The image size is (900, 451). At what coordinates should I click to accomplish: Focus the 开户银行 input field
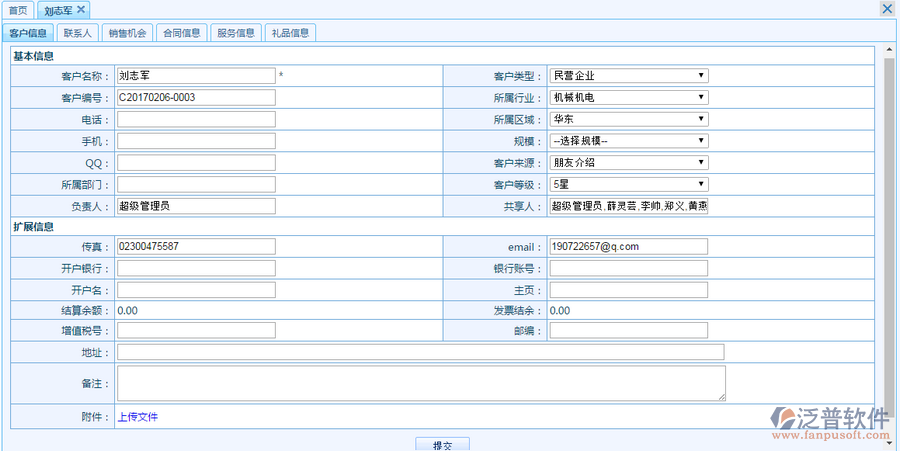click(x=196, y=269)
